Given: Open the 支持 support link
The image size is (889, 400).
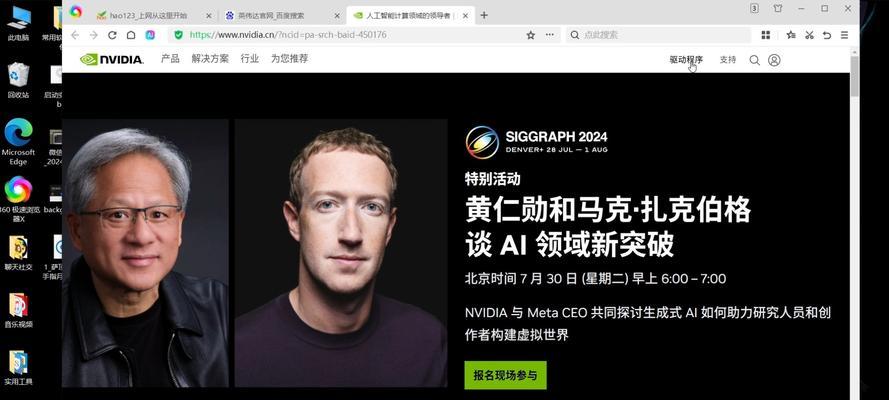Looking at the screenshot, I should [727, 59].
